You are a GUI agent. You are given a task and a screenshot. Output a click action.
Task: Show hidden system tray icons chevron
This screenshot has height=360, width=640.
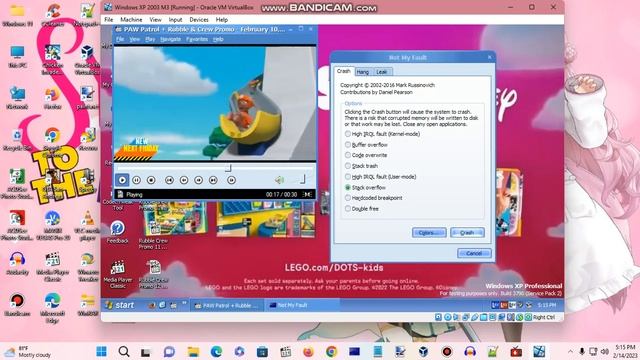(570, 351)
